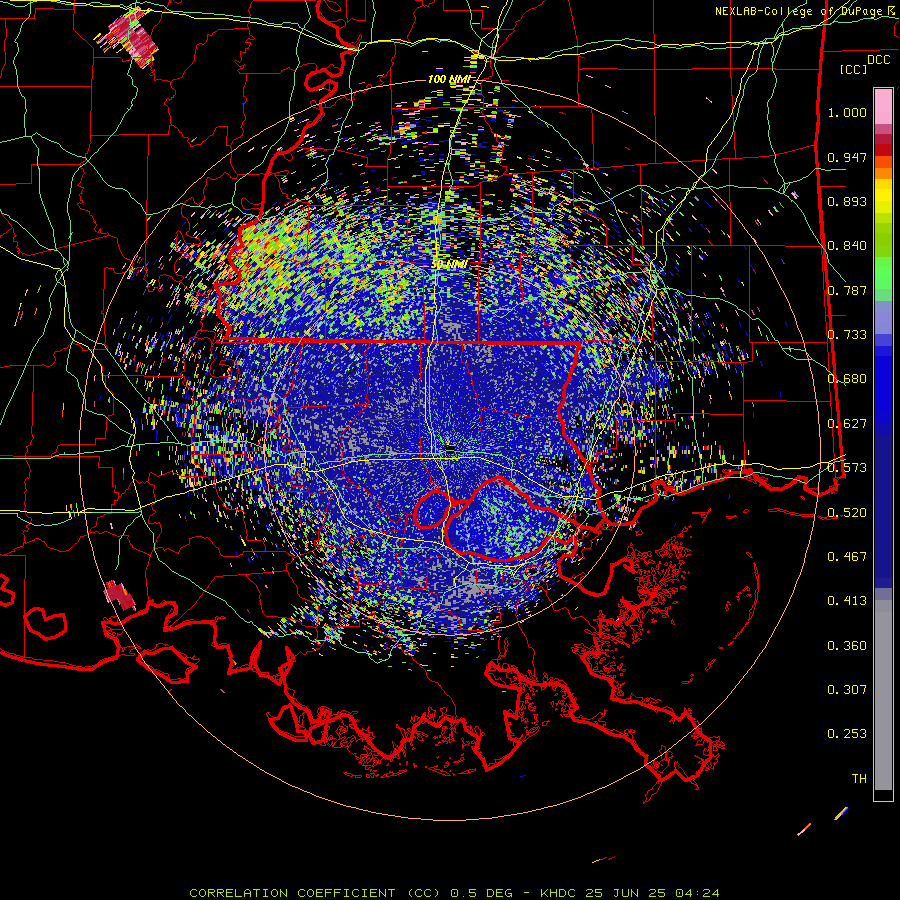The width and height of the screenshot is (900, 900).
Task: Select the 0.253 legend value
Action: coord(847,734)
